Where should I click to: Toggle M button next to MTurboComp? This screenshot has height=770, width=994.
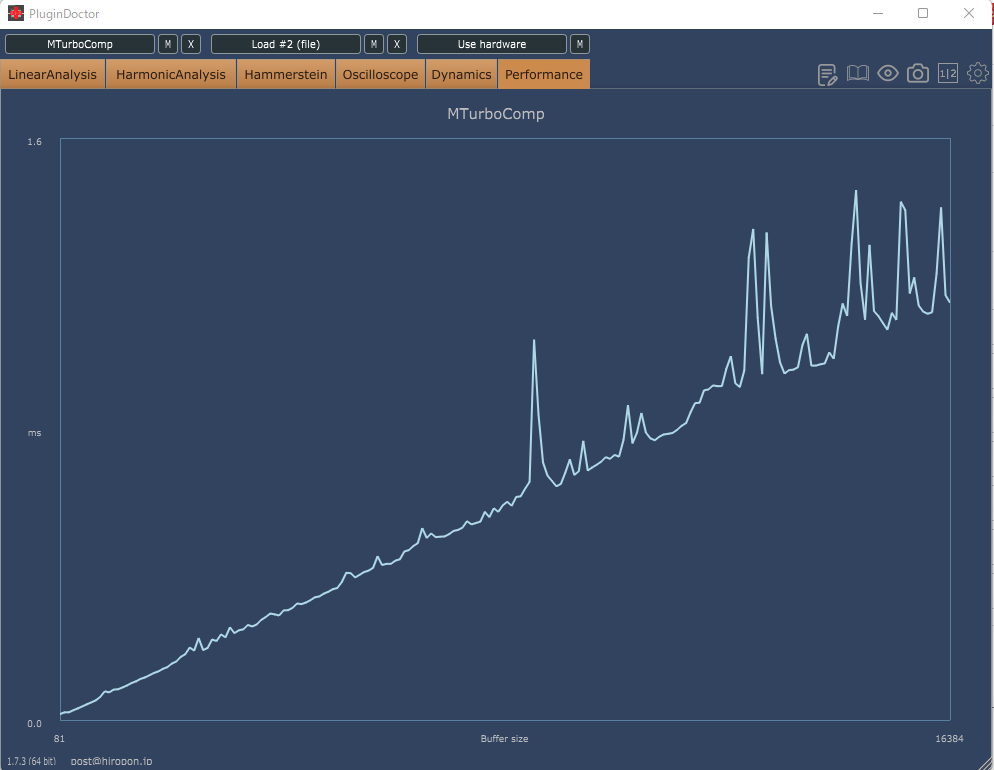[167, 44]
